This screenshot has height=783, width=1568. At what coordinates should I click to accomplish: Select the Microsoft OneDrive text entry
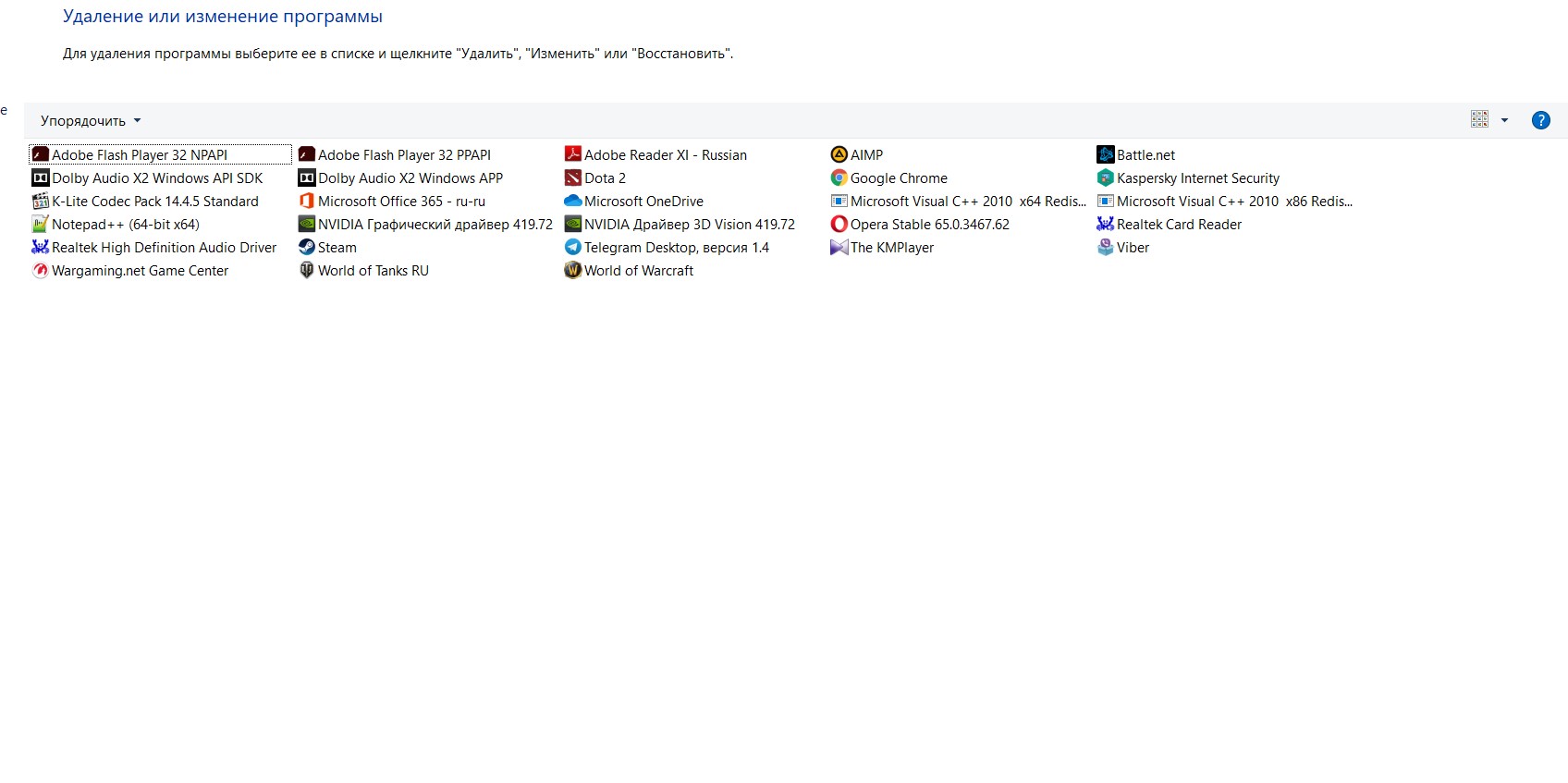643,202
